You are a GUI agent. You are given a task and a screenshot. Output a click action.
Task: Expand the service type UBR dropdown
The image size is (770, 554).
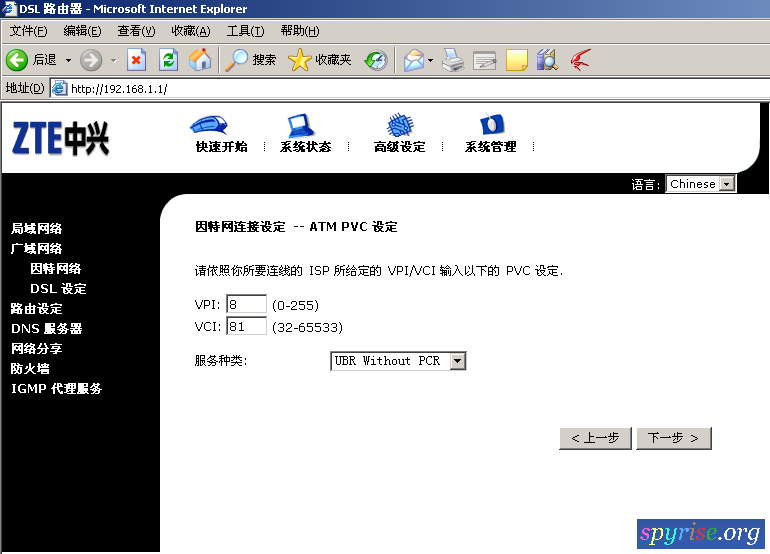[x=457, y=361]
